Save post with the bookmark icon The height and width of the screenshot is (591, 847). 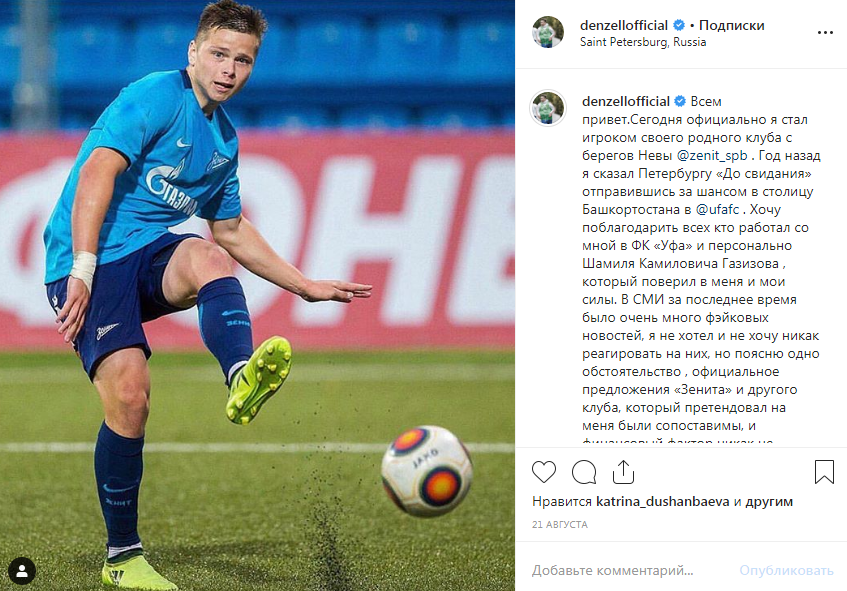[824, 472]
